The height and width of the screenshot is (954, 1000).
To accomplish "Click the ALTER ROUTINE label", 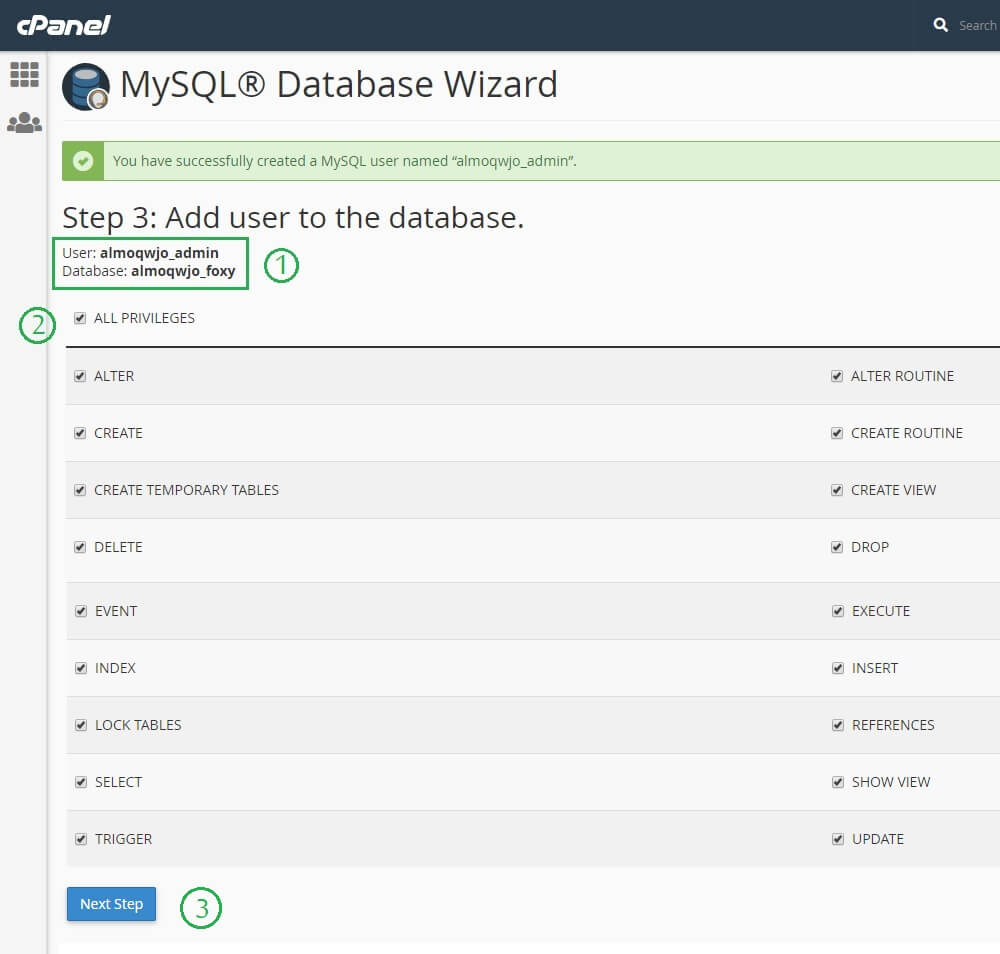I will 902,376.
